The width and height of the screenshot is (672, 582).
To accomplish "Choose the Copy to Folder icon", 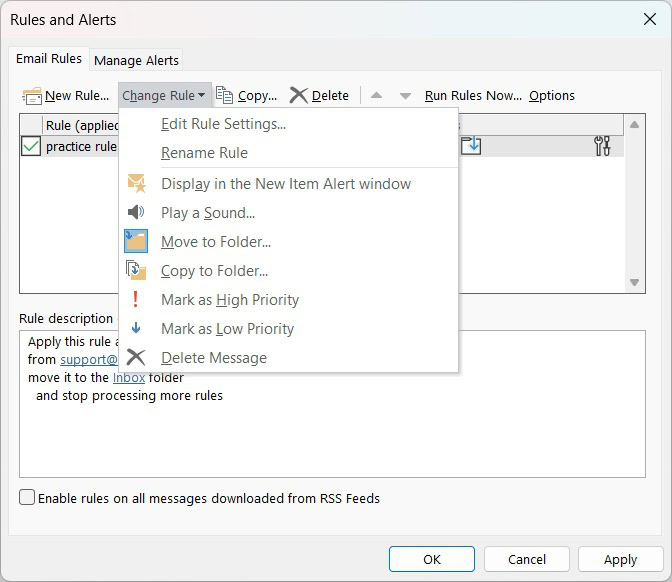I will pyautogui.click(x=136, y=270).
